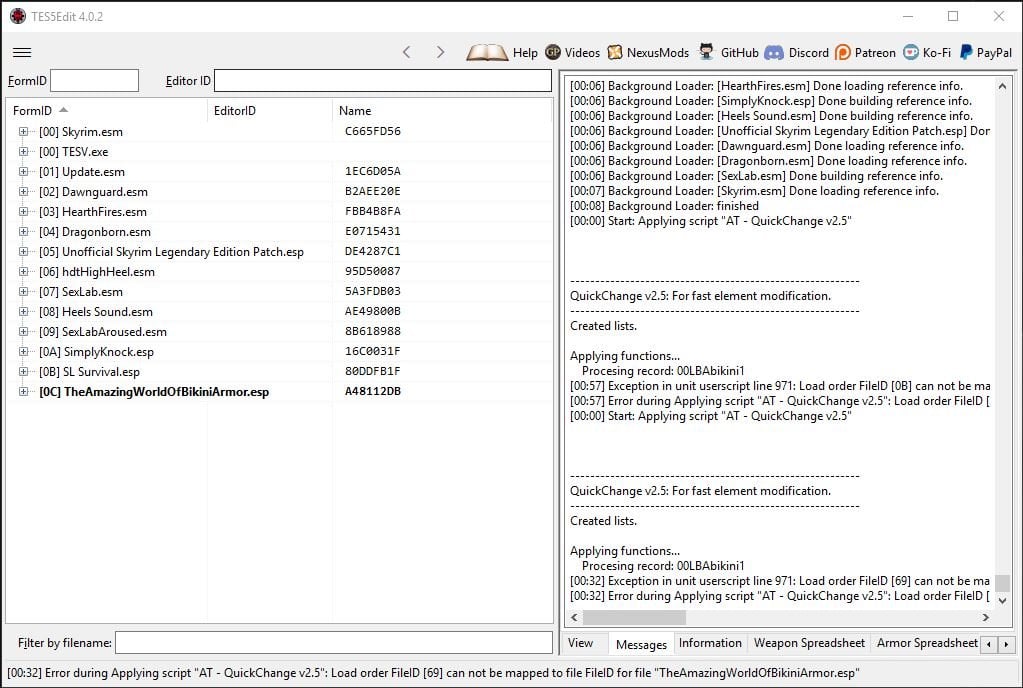Expand SexLab.esm tree node
1023x688 pixels.
pyautogui.click(x=23, y=292)
